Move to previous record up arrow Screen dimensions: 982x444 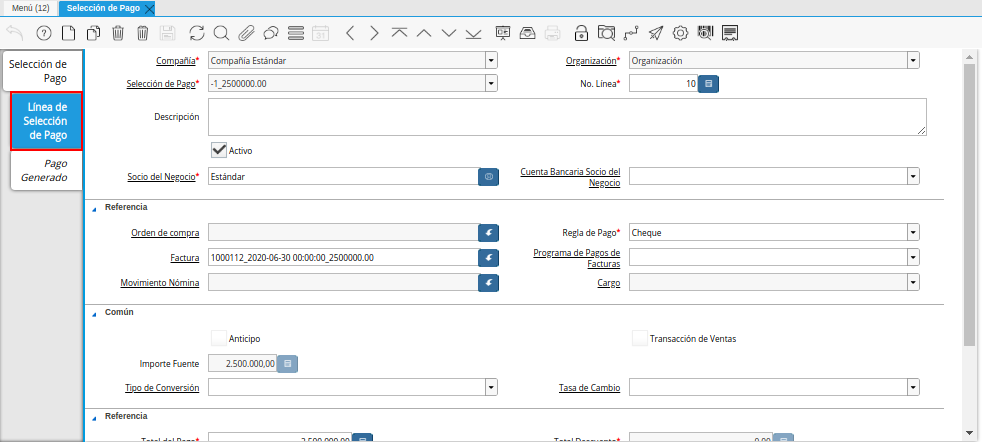(x=424, y=33)
